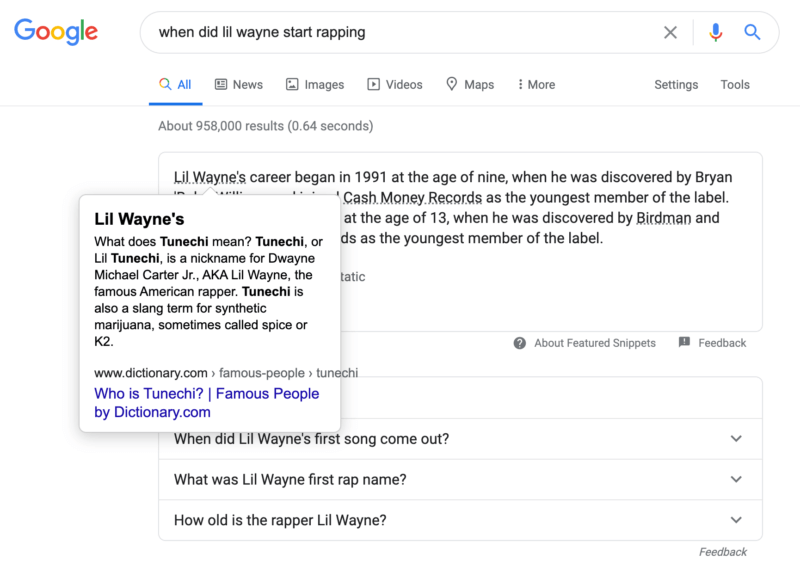Click the blue search magnifier icon

tap(752, 32)
